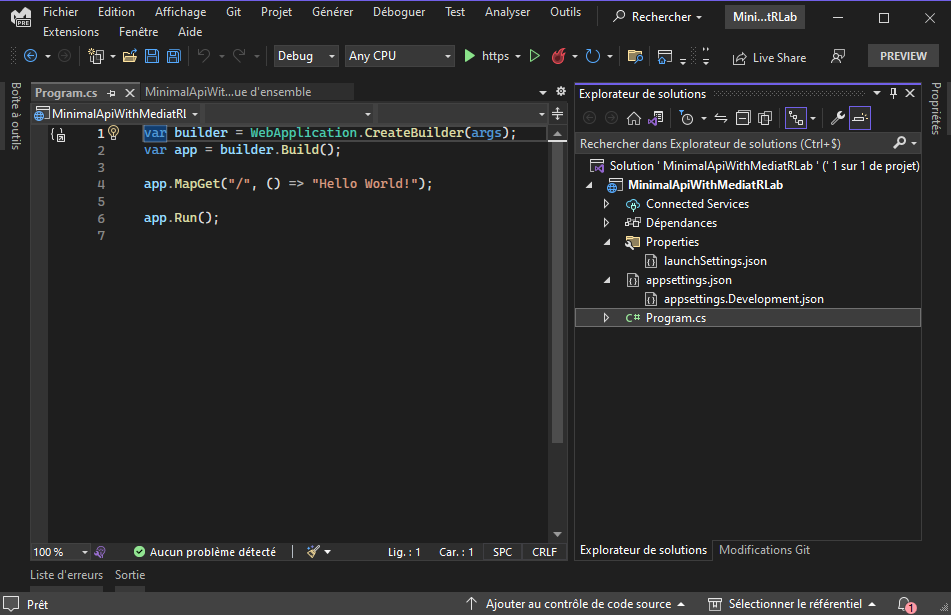Navigate backward with the back arrow

pyautogui.click(x=30, y=57)
